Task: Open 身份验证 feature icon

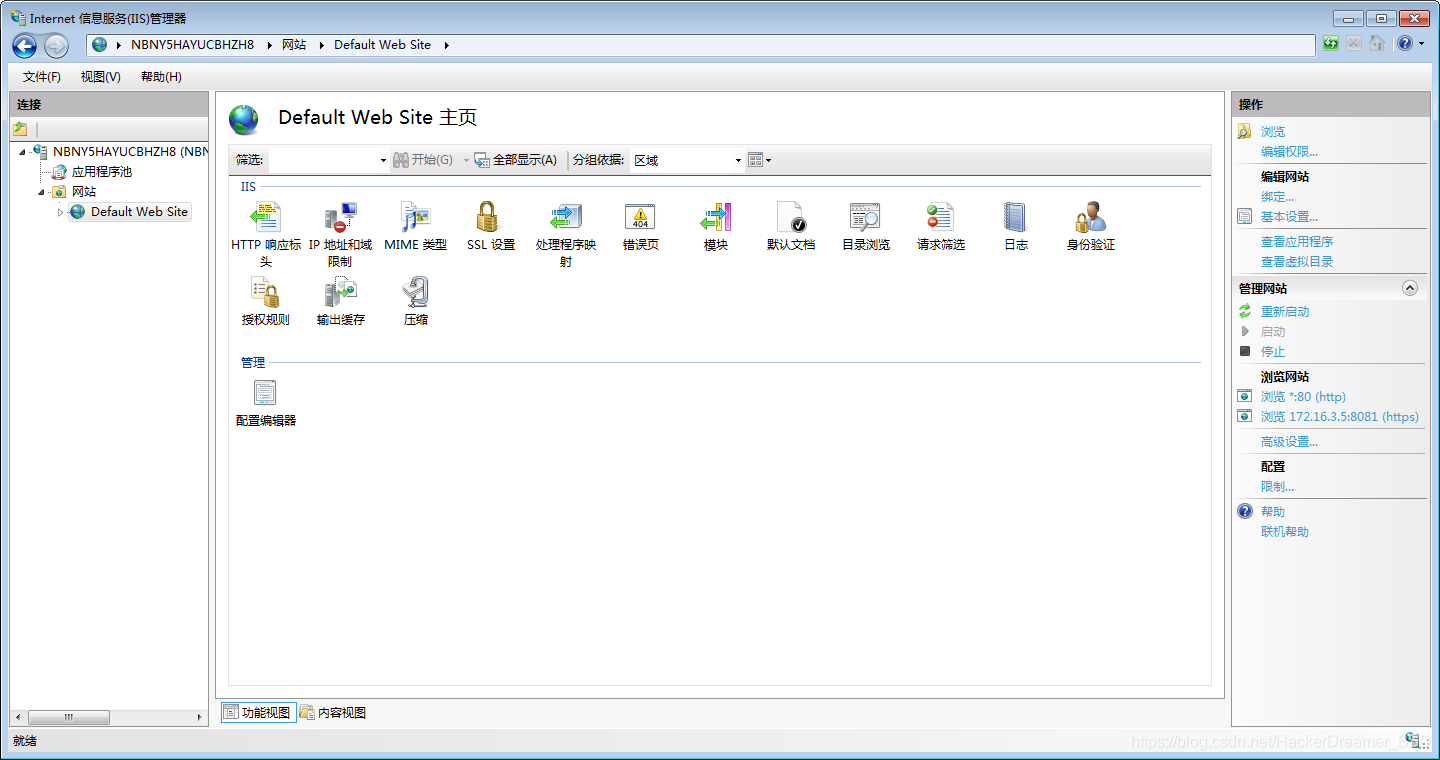Action: pos(1090,218)
